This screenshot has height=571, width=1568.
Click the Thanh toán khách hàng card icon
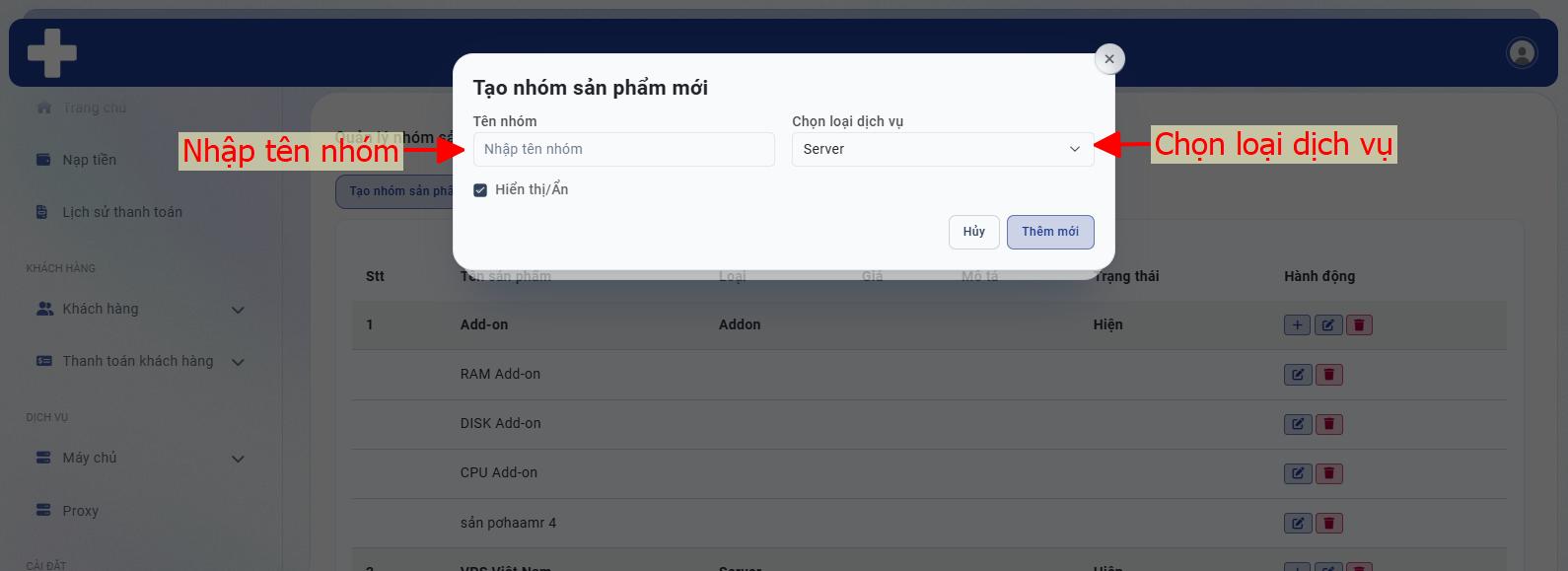click(x=44, y=361)
